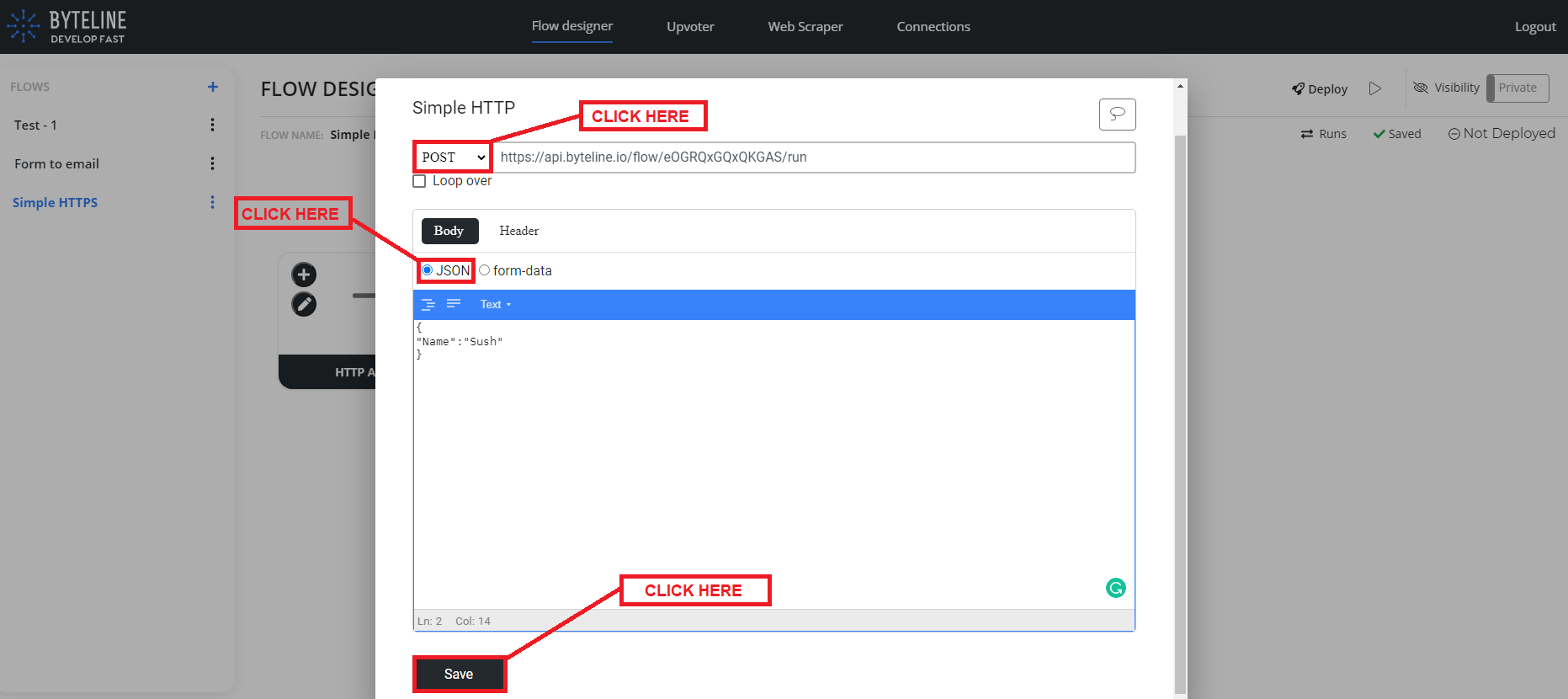Image resolution: width=1568 pixels, height=699 pixels.
Task: Click the Byteline logo icon
Action: pos(23,26)
